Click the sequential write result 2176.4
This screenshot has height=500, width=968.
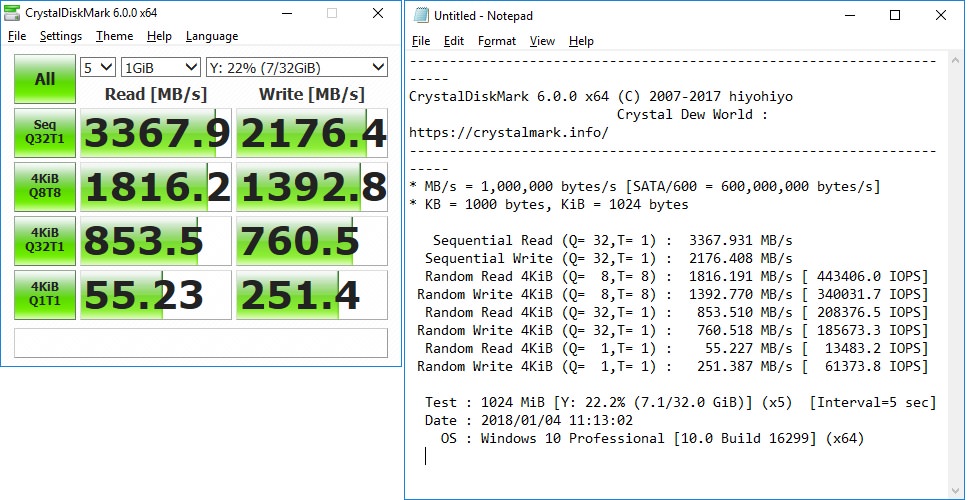coord(312,133)
